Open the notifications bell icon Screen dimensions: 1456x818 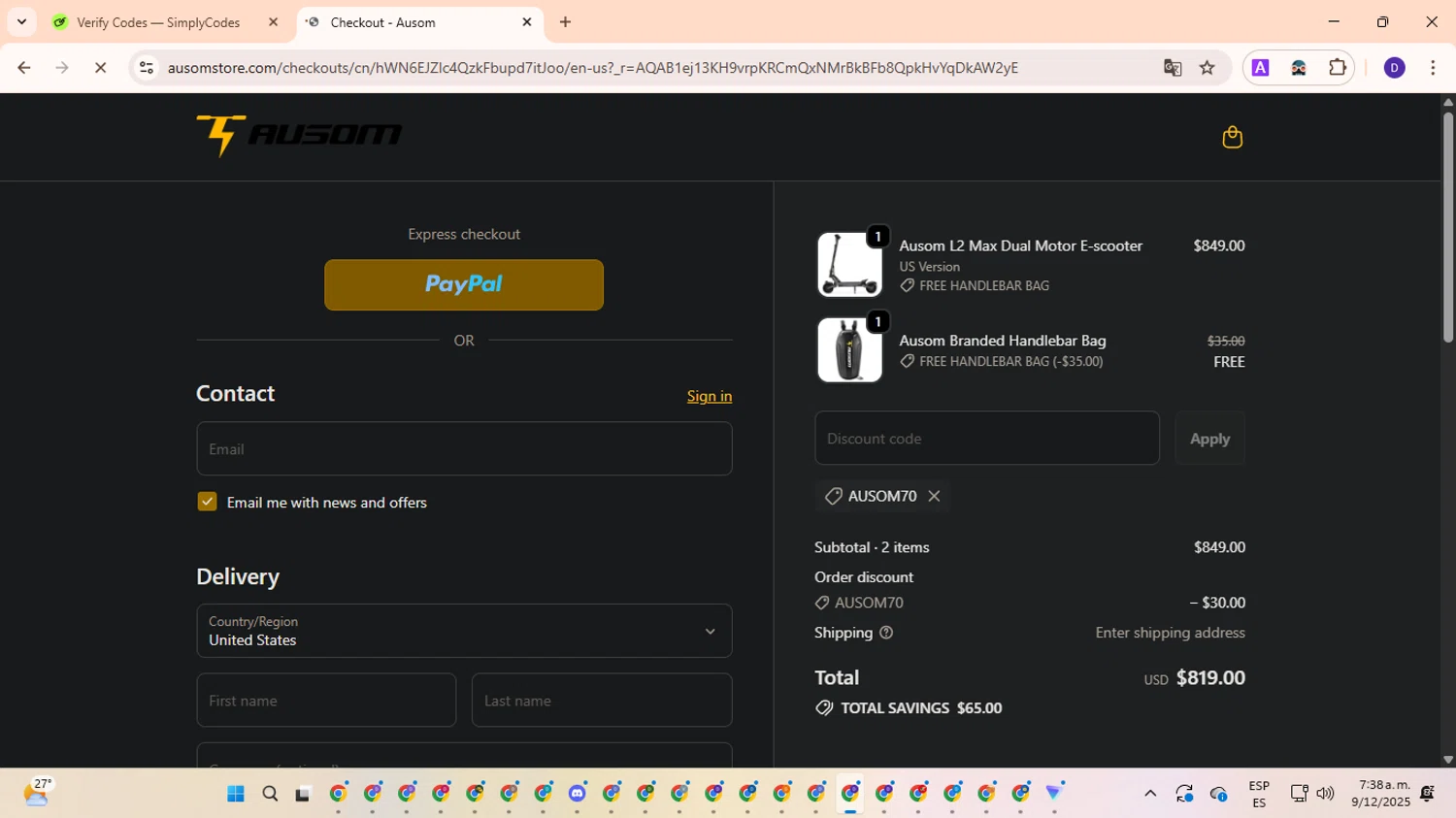click(x=1427, y=794)
